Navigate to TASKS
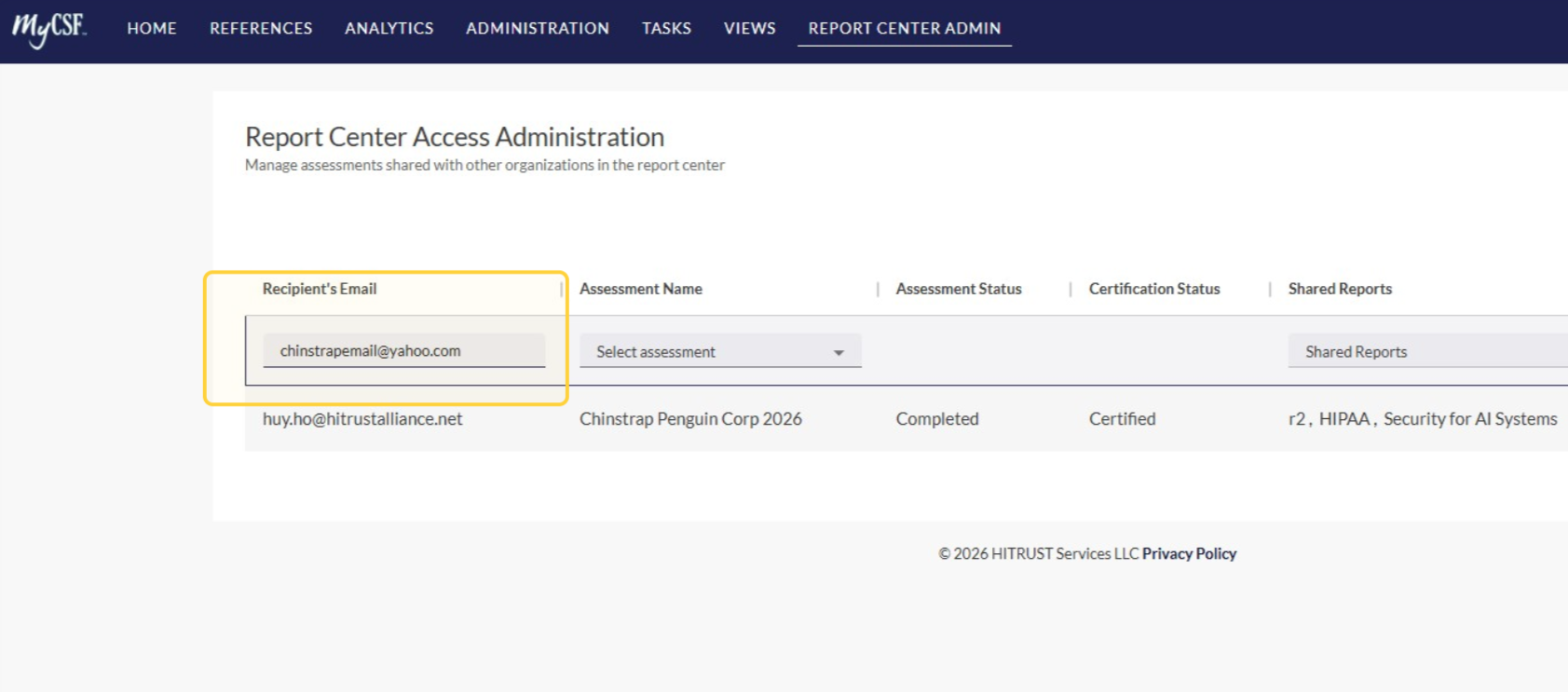 coord(666,29)
